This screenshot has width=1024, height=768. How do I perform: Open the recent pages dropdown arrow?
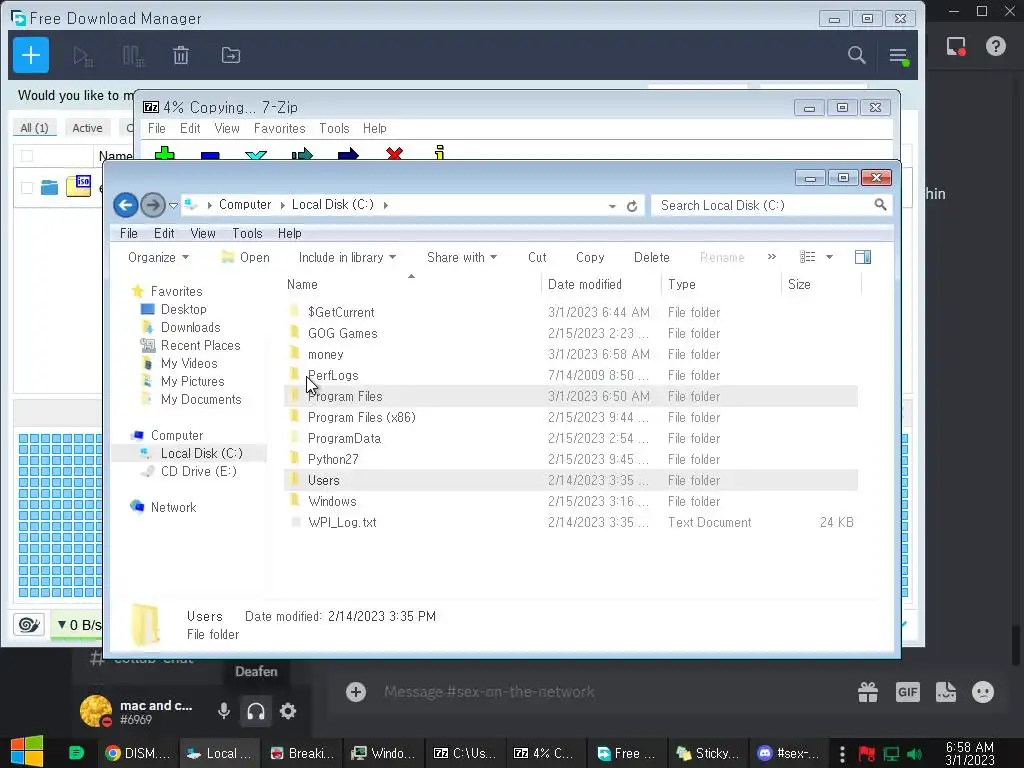[173, 206]
